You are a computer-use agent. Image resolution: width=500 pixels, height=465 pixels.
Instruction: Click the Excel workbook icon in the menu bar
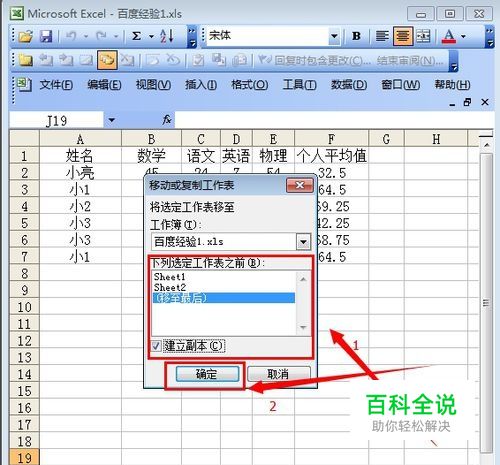(24, 85)
